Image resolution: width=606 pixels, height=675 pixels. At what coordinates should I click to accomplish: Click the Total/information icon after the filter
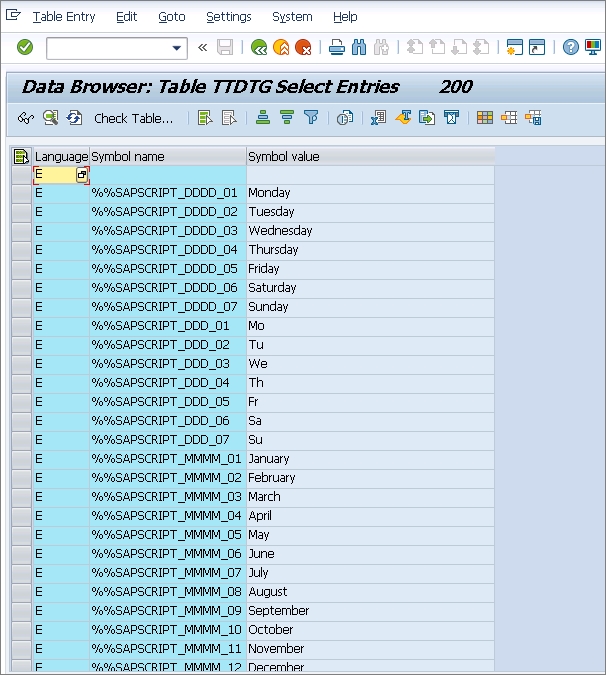[345, 118]
